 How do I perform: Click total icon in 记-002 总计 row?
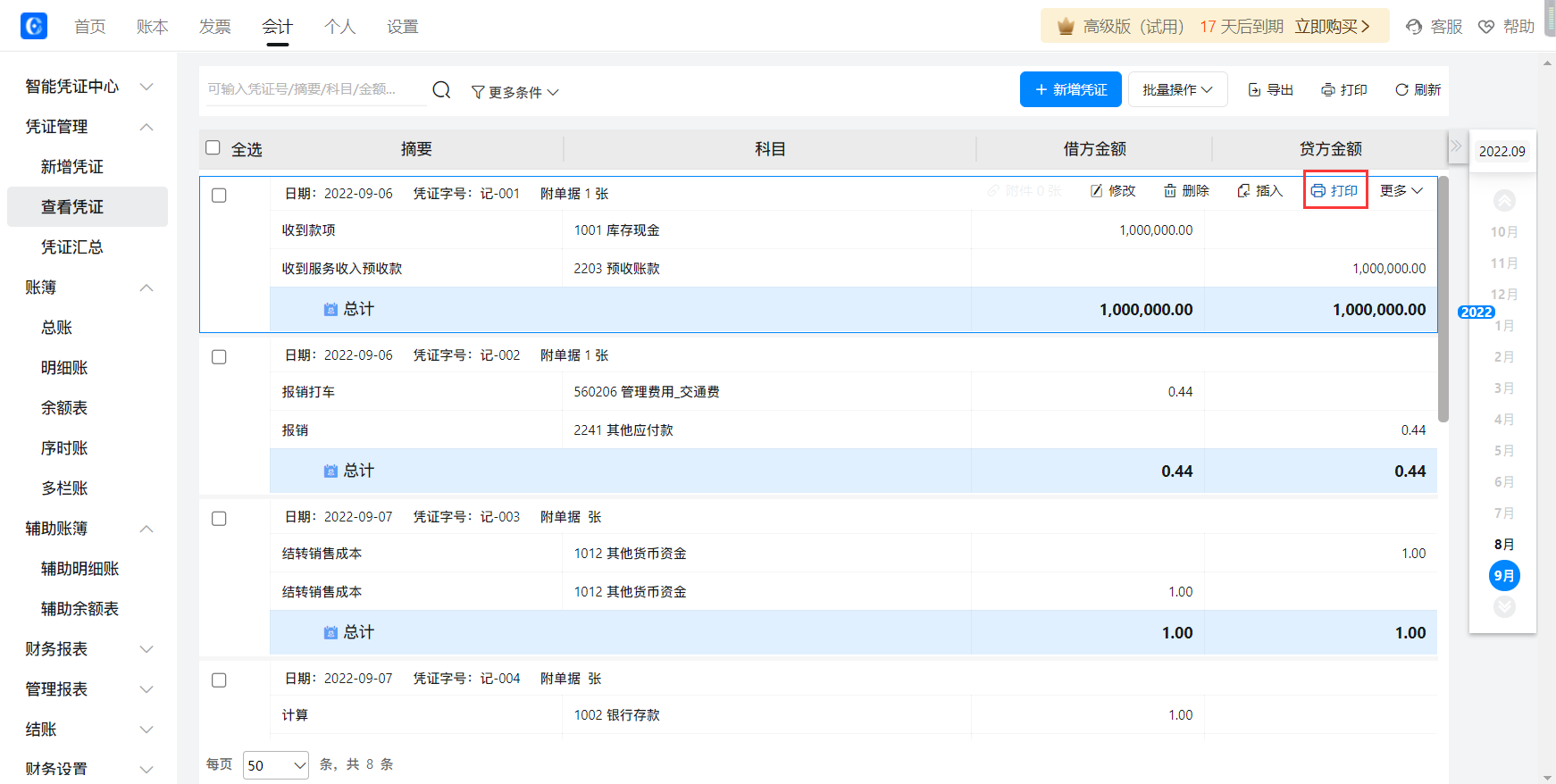pyautogui.click(x=330, y=471)
